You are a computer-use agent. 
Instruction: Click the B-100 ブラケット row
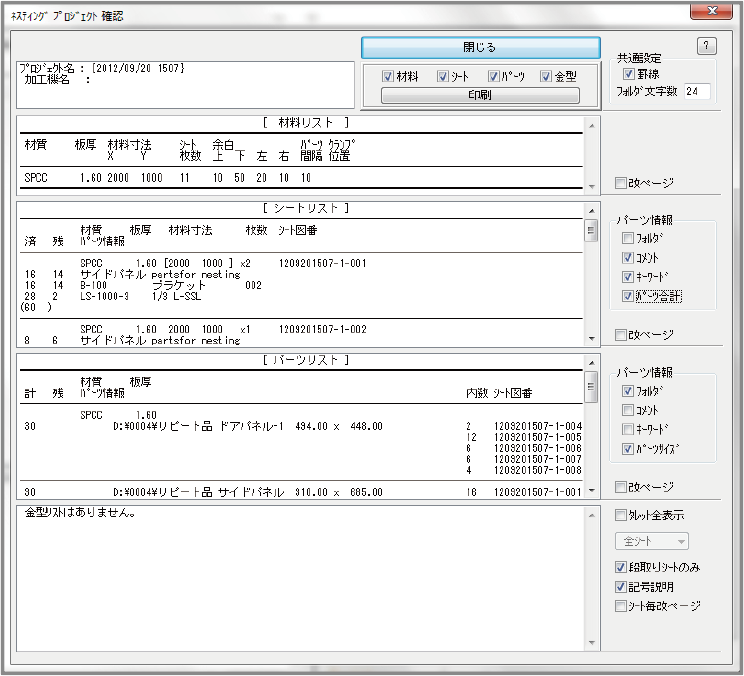[x=143, y=285]
